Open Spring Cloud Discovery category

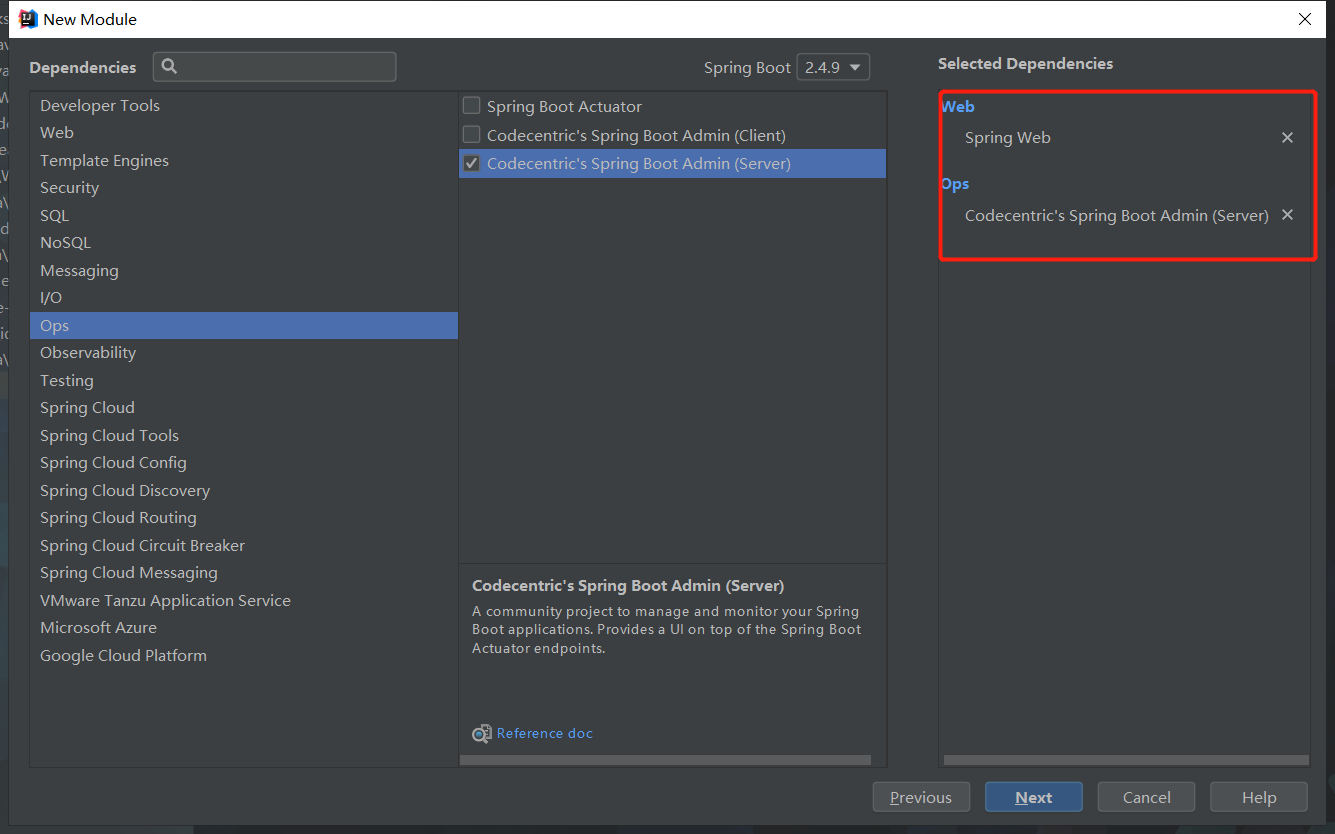click(x=244, y=491)
